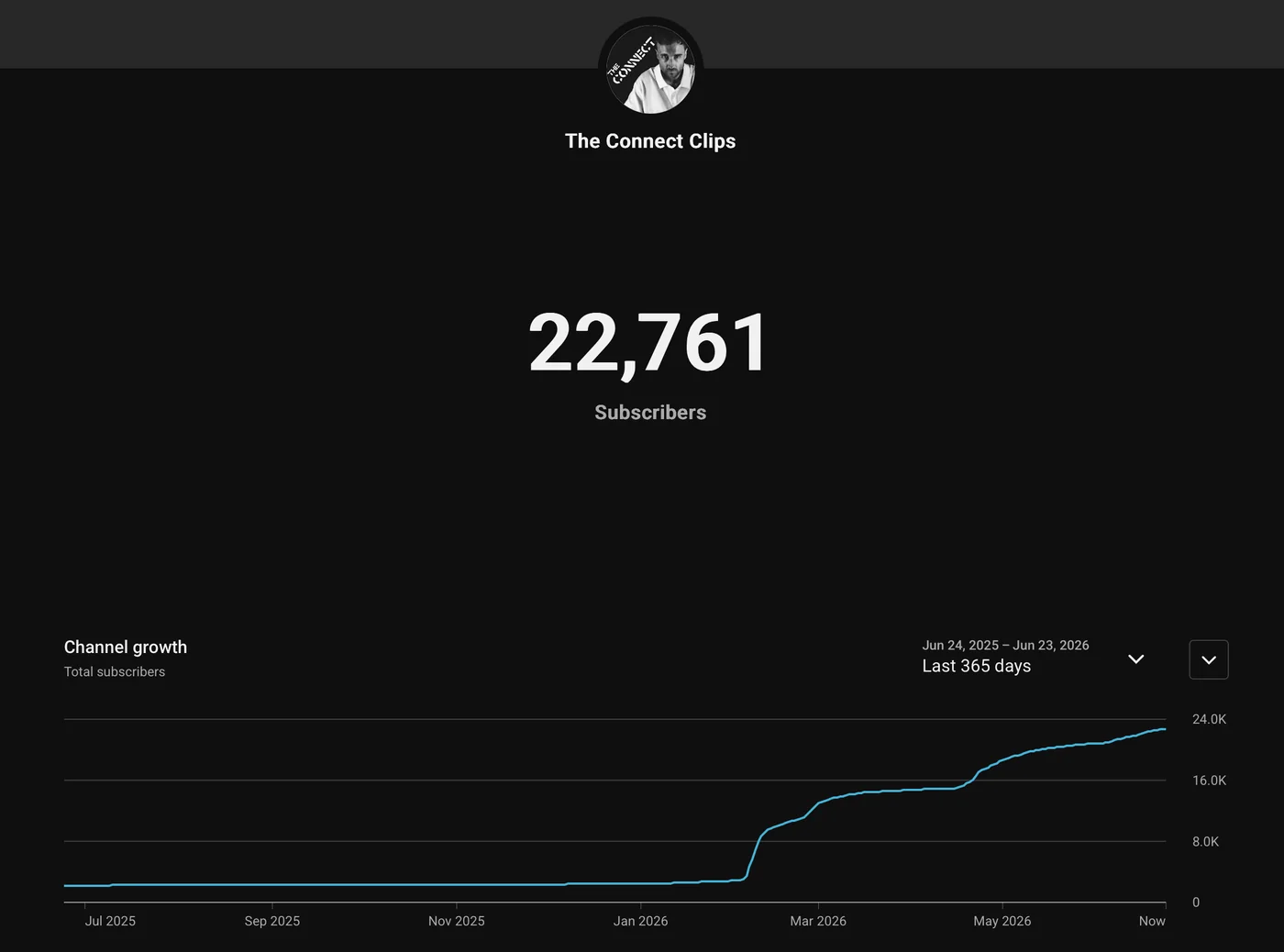Open the Last 365 days date range dropdown
Screen dimensions: 1284x952
[x=1034, y=657]
